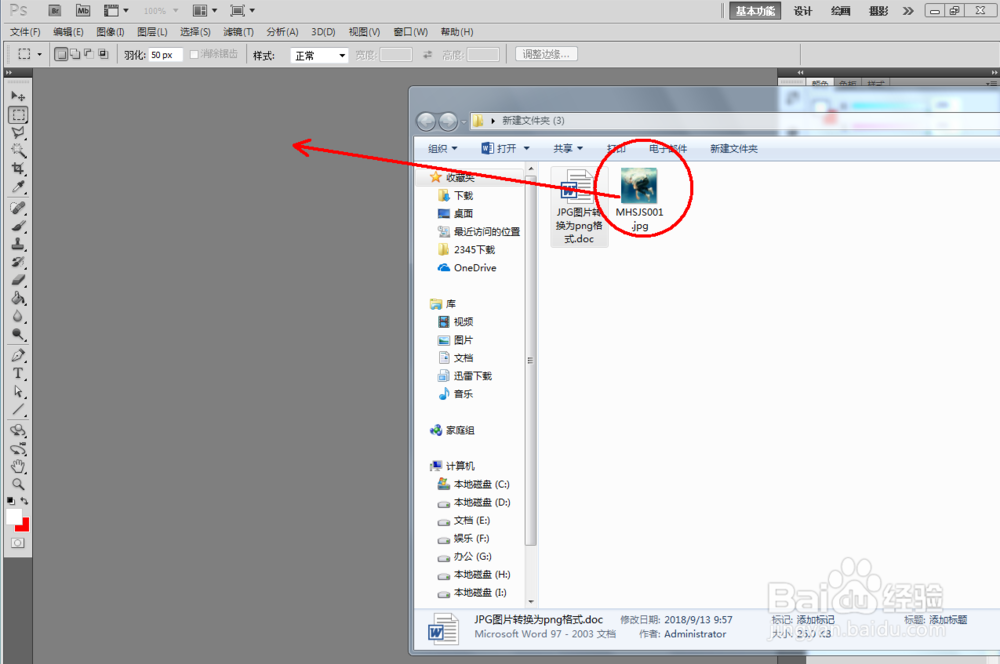The width and height of the screenshot is (1000, 664).
Task: Open 桌面 in Explorer sidebar
Action: tap(464, 214)
